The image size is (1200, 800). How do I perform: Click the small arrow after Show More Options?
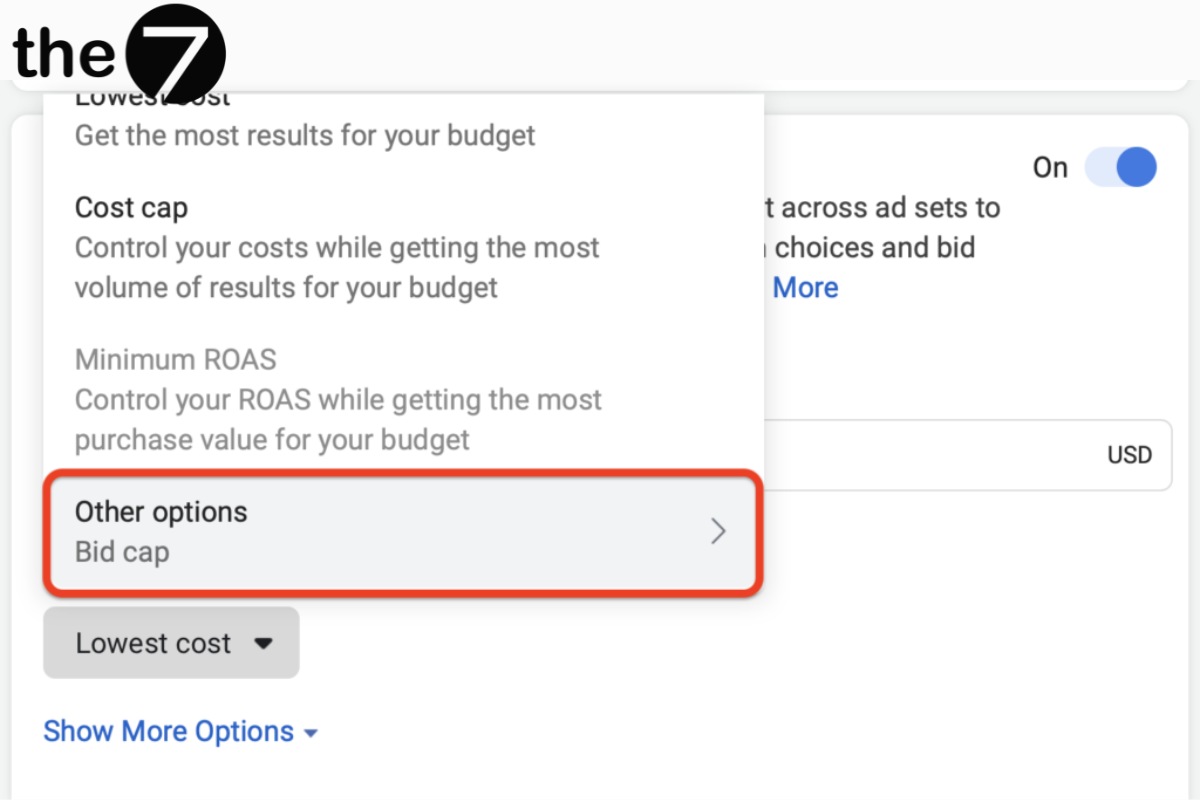(311, 733)
